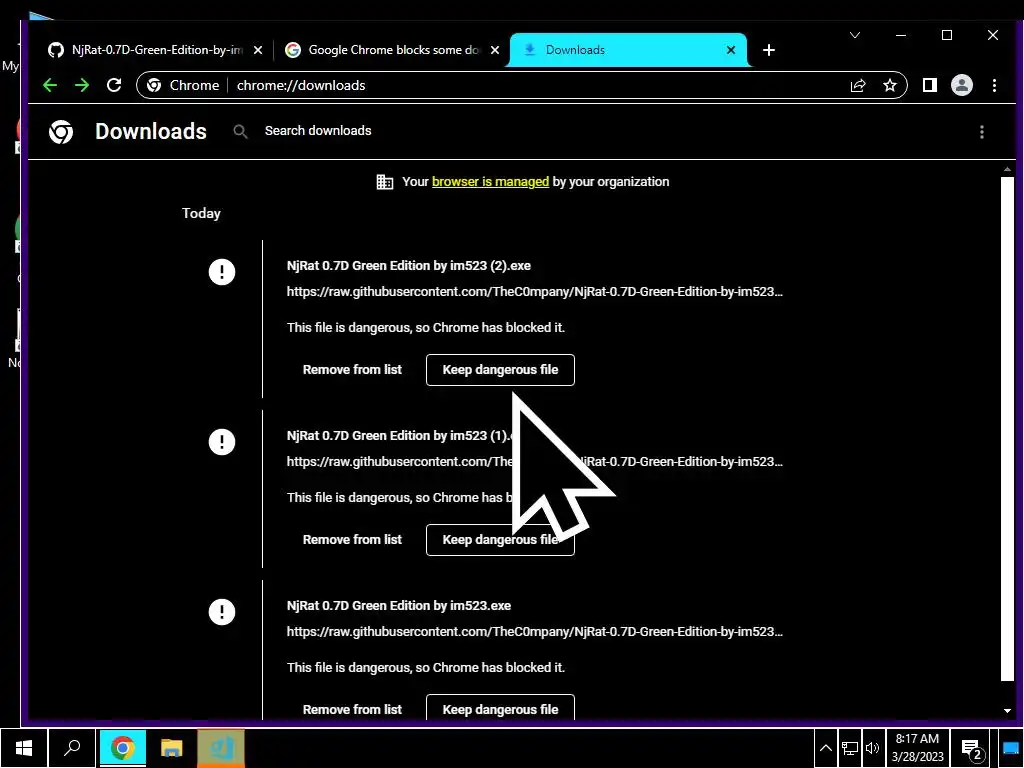The height and width of the screenshot is (768, 1024).
Task: Go forward with green forward arrow
Action: coord(82,86)
